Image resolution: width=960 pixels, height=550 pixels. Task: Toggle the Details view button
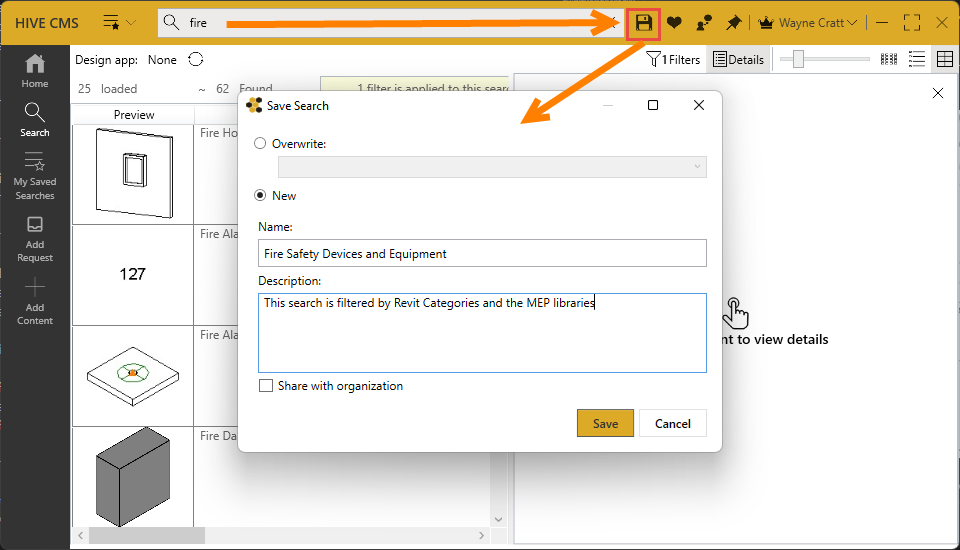pyautogui.click(x=738, y=60)
